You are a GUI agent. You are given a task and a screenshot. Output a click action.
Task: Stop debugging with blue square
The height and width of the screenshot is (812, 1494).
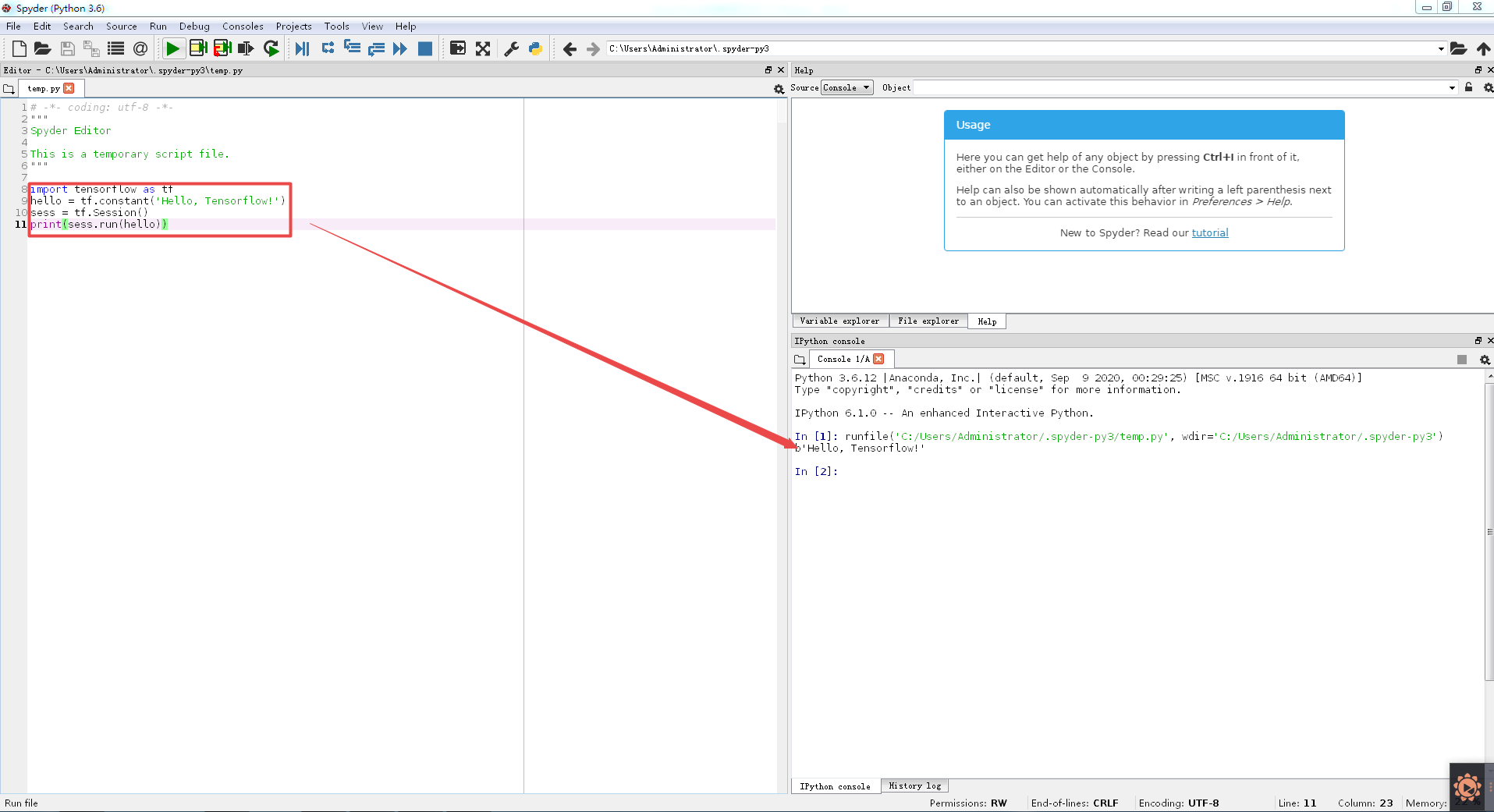point(425,48)
